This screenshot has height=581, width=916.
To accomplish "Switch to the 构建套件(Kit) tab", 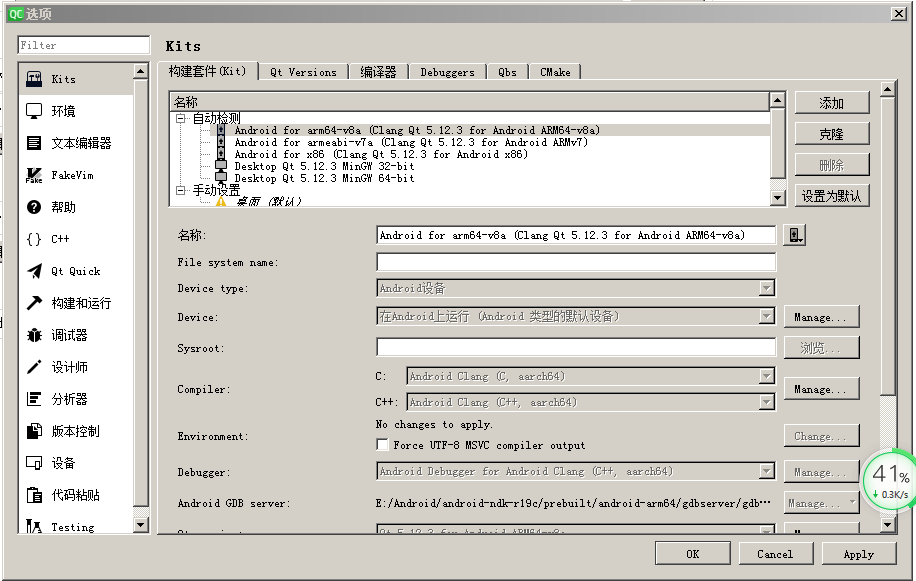I will click(x=207, y=71).
